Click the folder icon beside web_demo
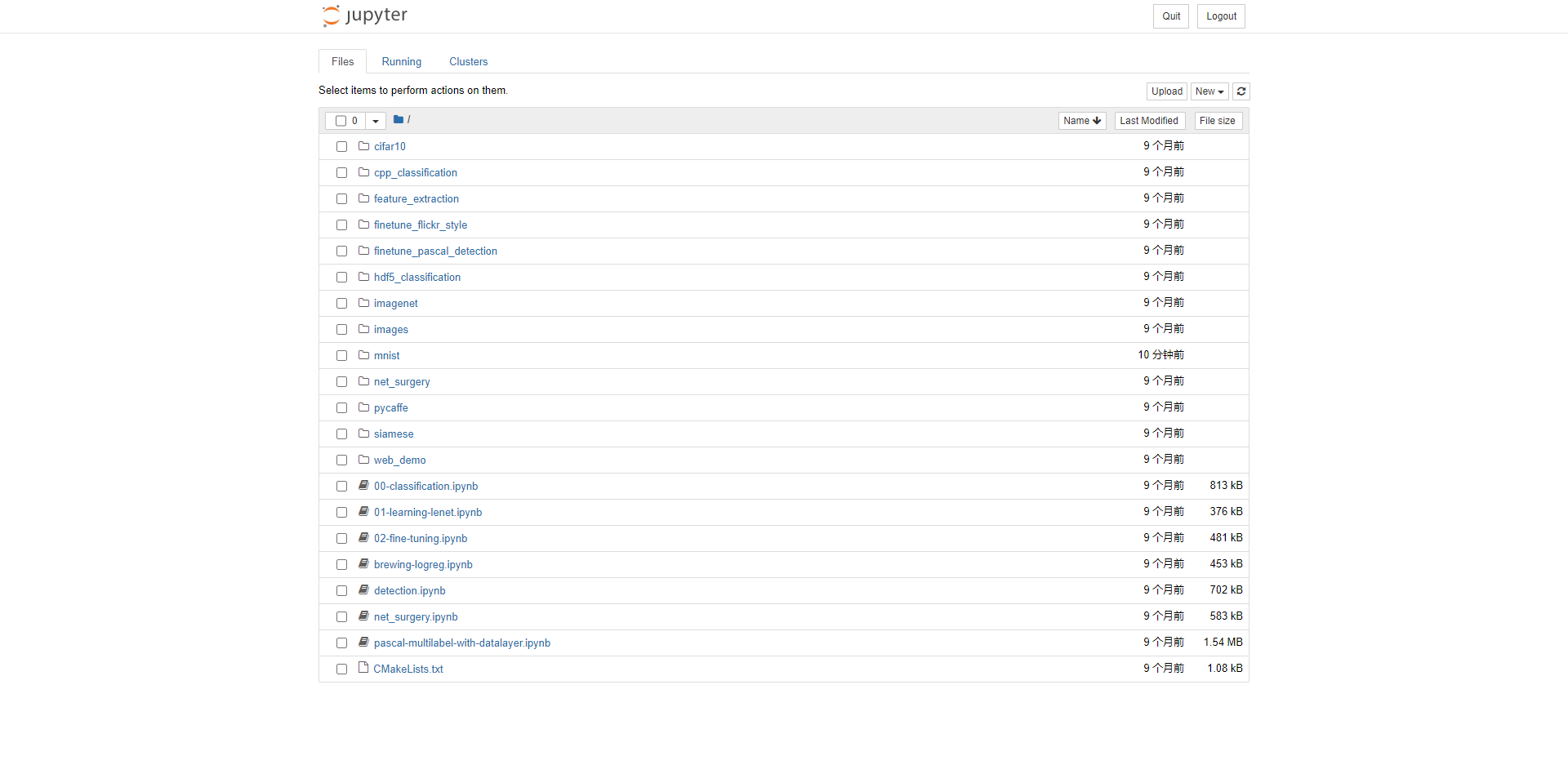The width and height of the screenshot is (1568, 765). 364,460
